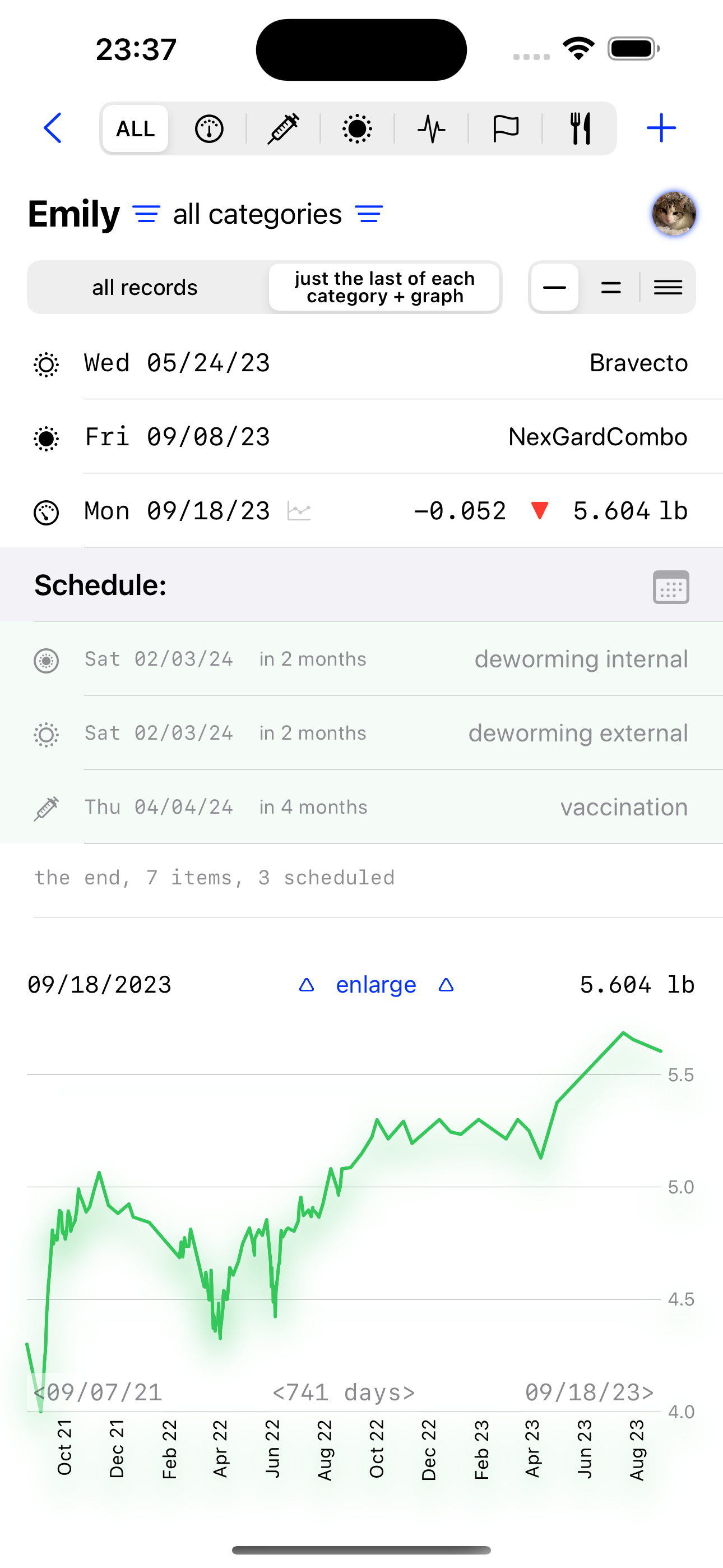Open the schedule calendar icon
This screenshot has width=723, height=1568.
point(671,587)
